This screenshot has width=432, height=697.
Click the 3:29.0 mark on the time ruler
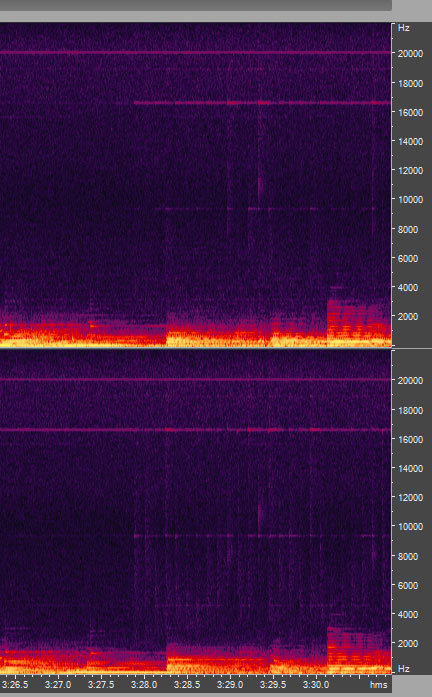230,685
